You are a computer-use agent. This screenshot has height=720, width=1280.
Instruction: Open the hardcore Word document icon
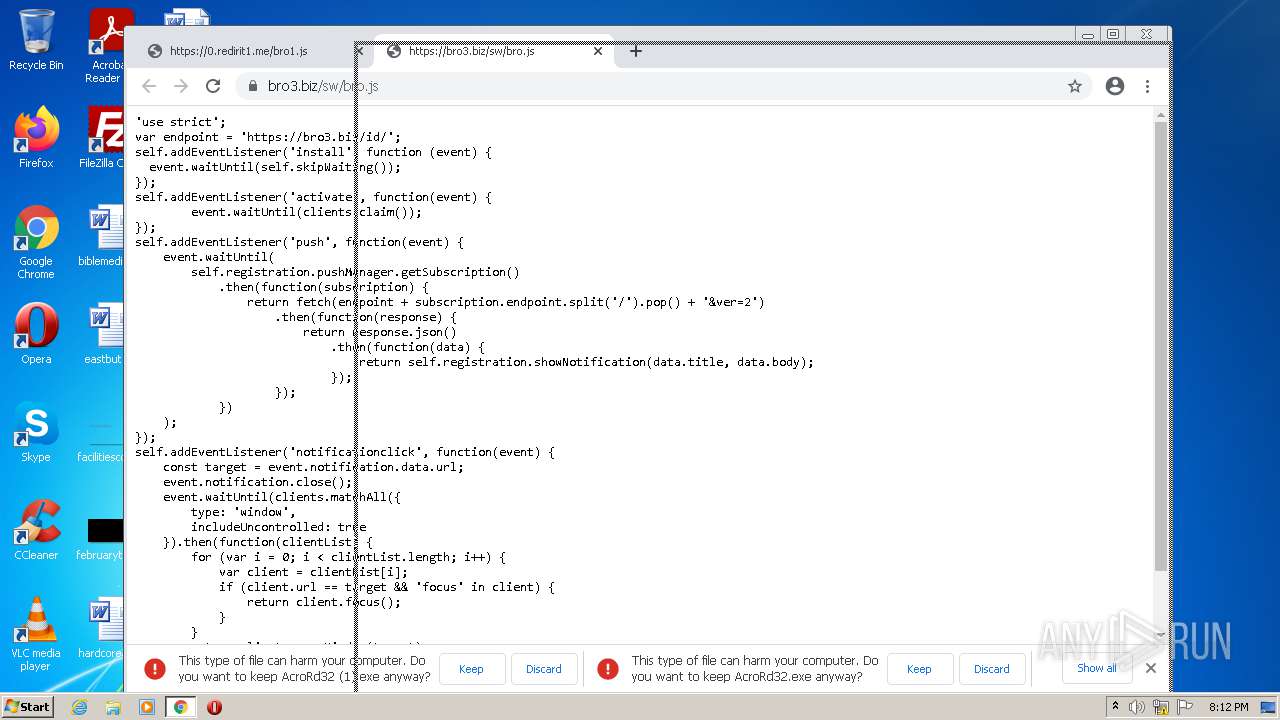pos(103,628)
